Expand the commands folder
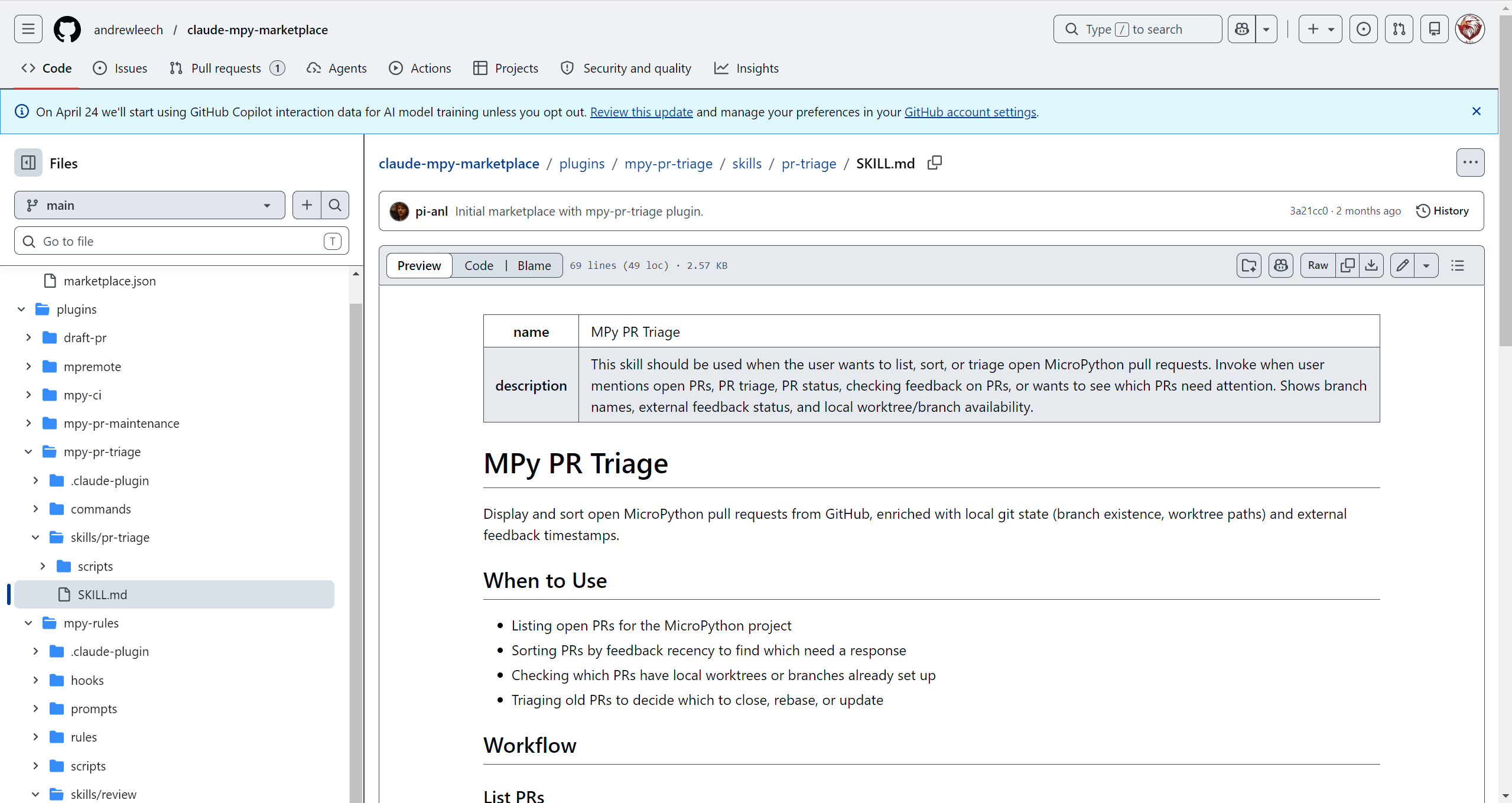Screen dimensions: 1512x803 pos(35,509)
